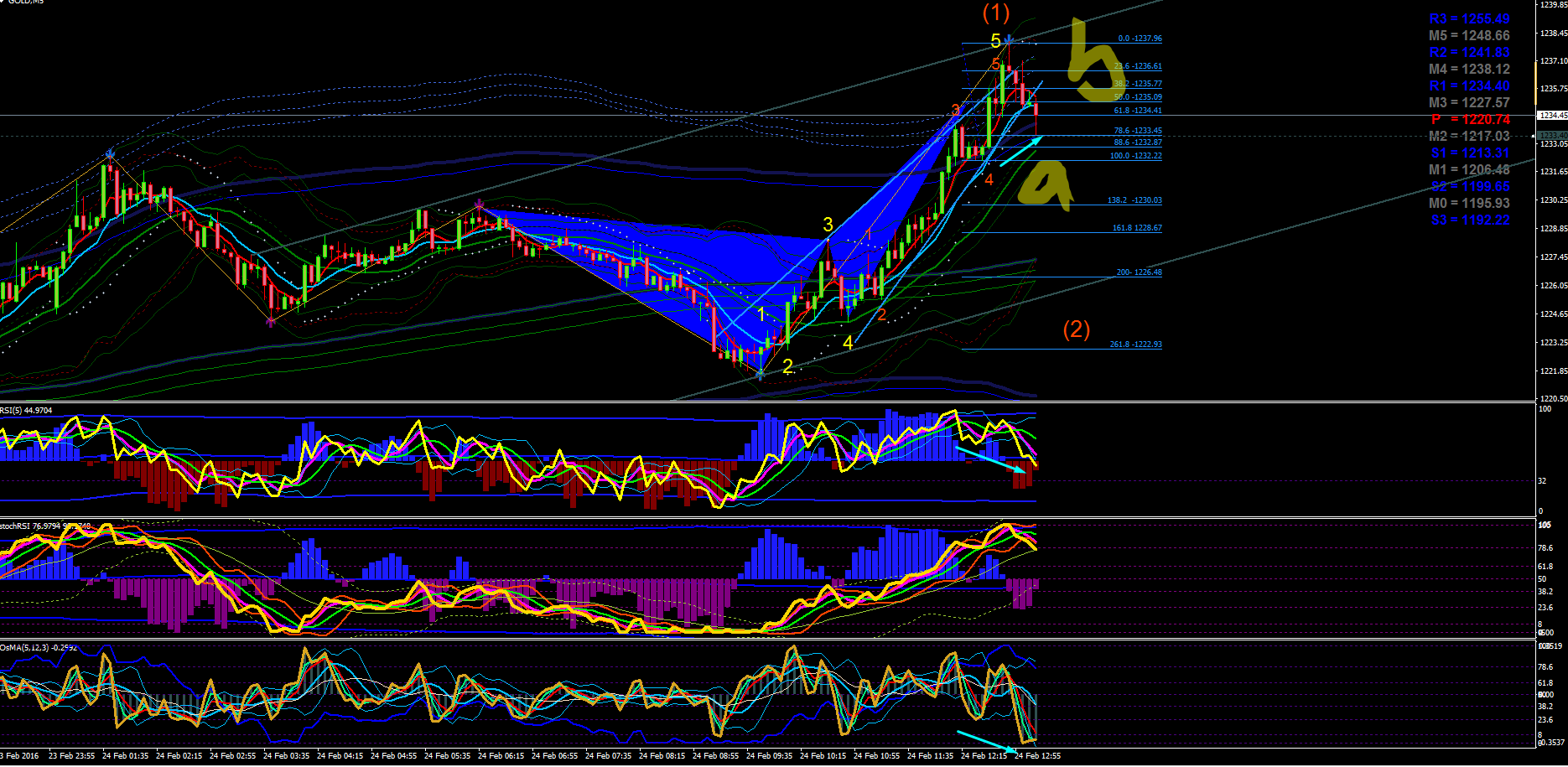This screenshot has width=1568, height=767.
Task: Click the yellow wave 2 label
Action: (787, 366)
